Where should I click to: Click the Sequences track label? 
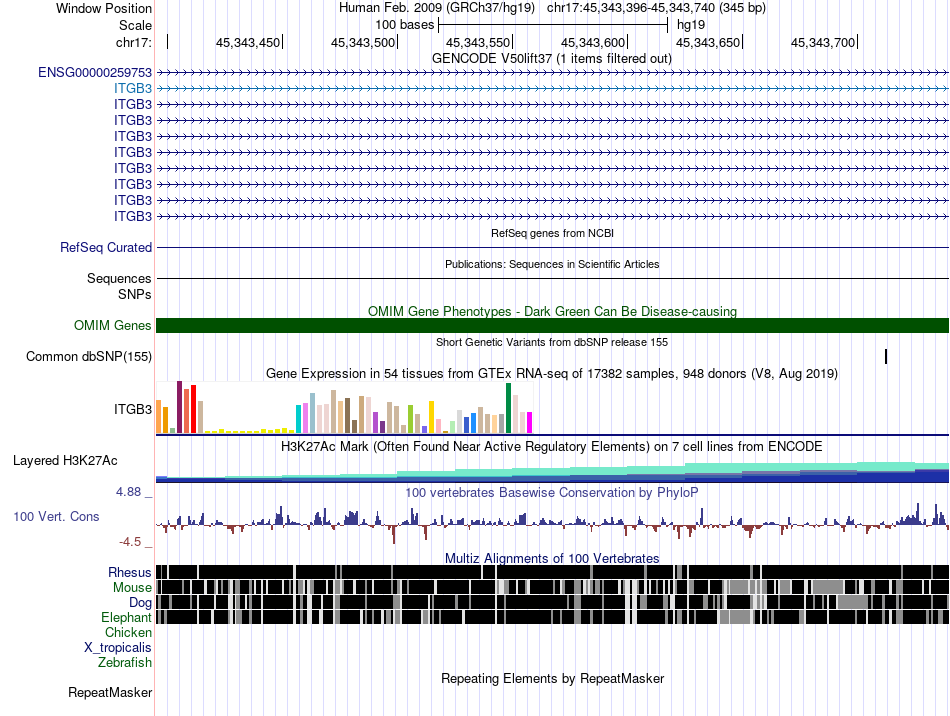[x=119, y=279]
